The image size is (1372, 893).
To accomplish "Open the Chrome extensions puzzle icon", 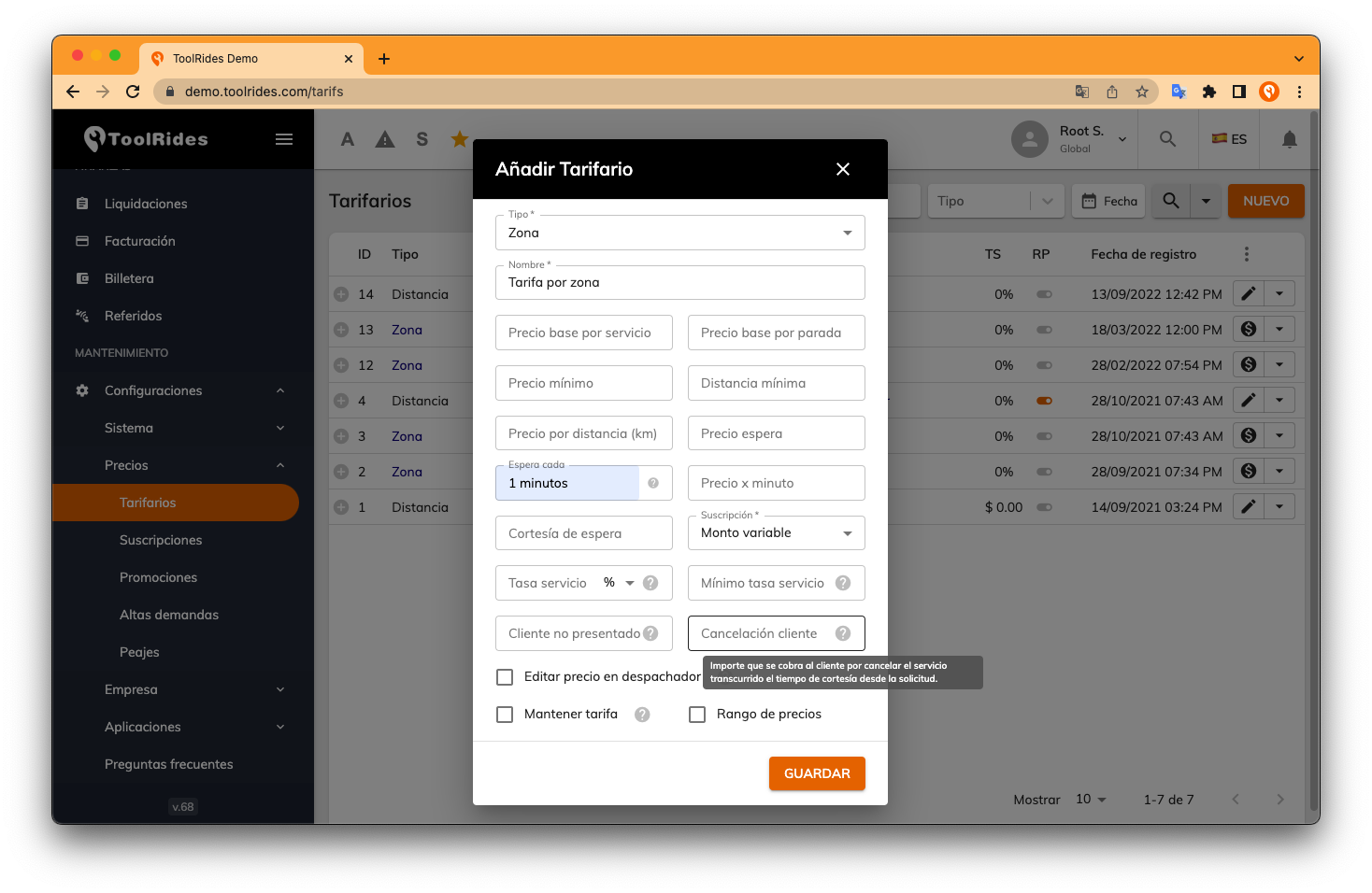I will pos(1208,92).
